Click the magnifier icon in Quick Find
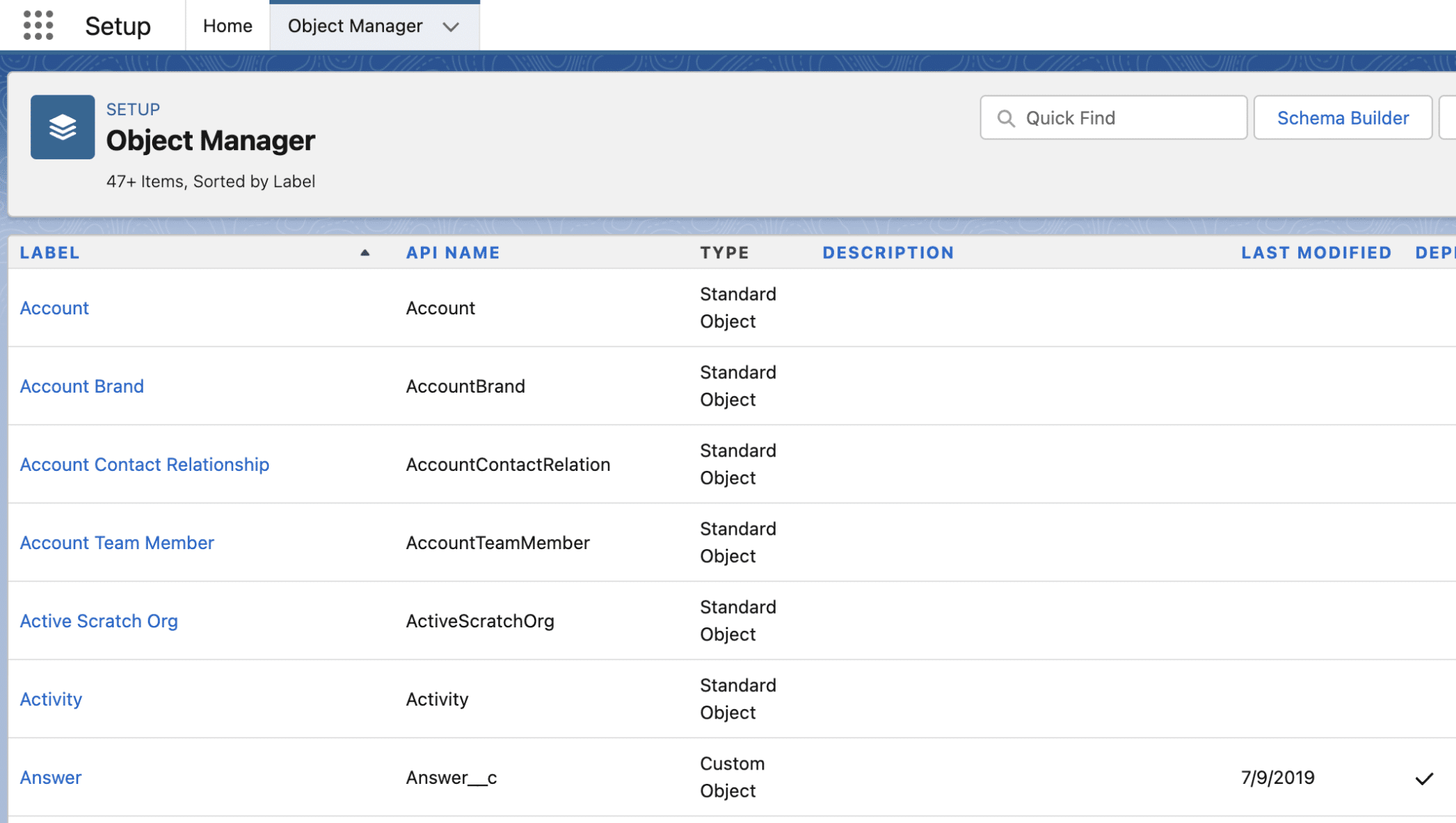Image resolution: width=1456 pixels, height=823 pixels. (x=1007, y=117)
